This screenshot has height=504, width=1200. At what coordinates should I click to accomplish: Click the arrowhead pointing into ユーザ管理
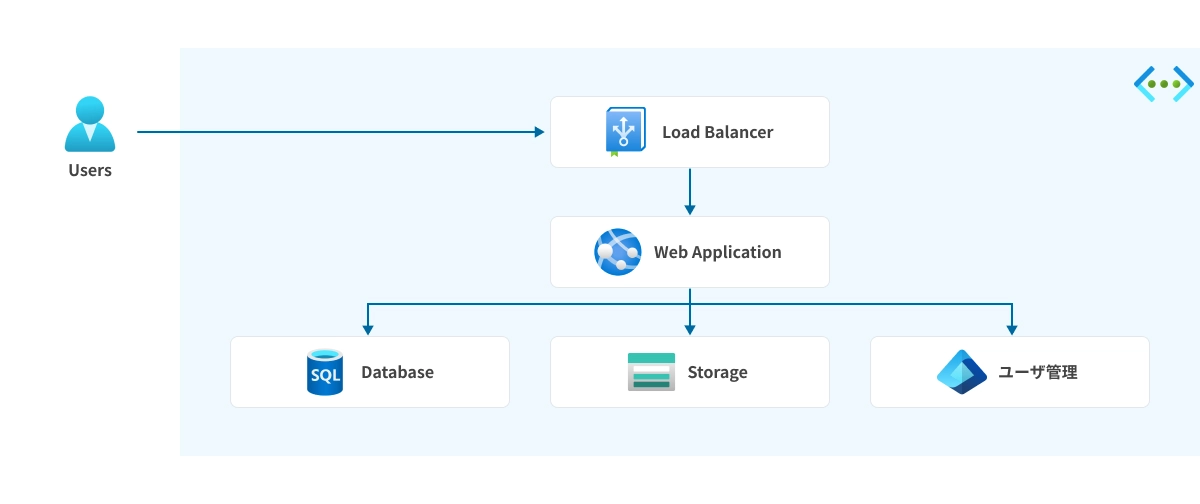[1011, 328]
